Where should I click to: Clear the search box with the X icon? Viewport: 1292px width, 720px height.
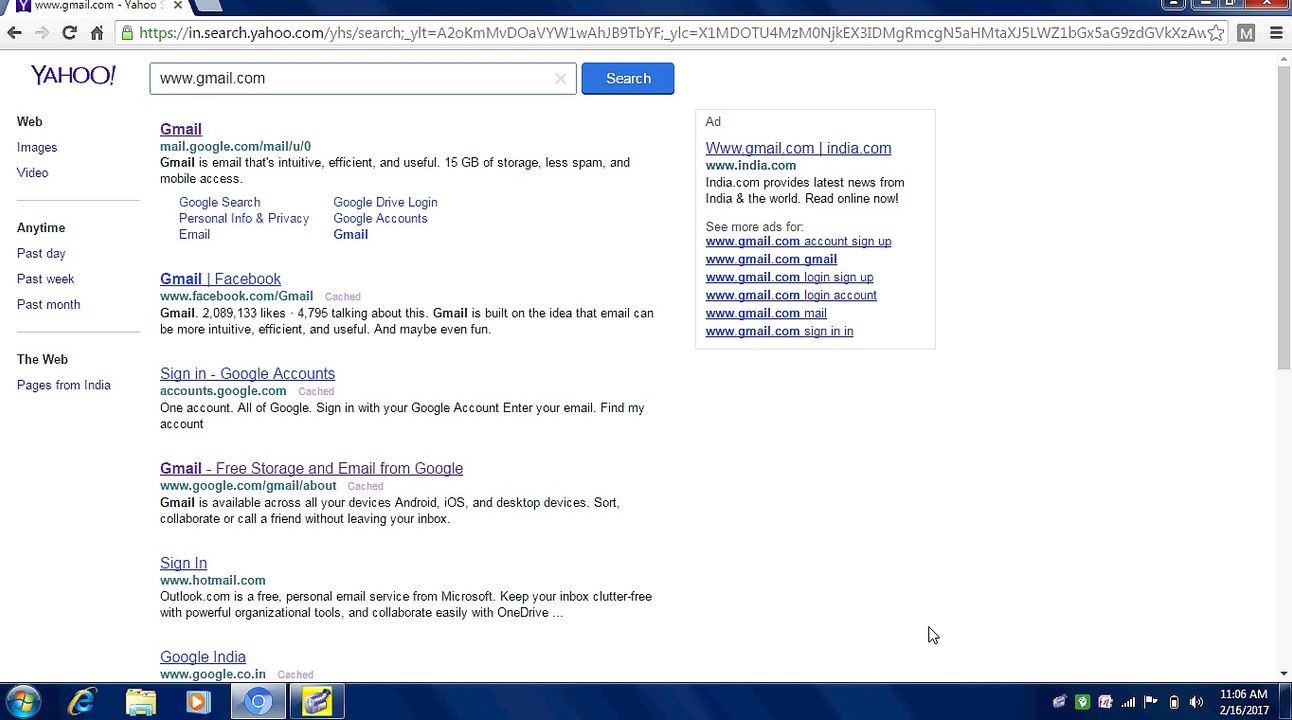(x=560, y=78)
